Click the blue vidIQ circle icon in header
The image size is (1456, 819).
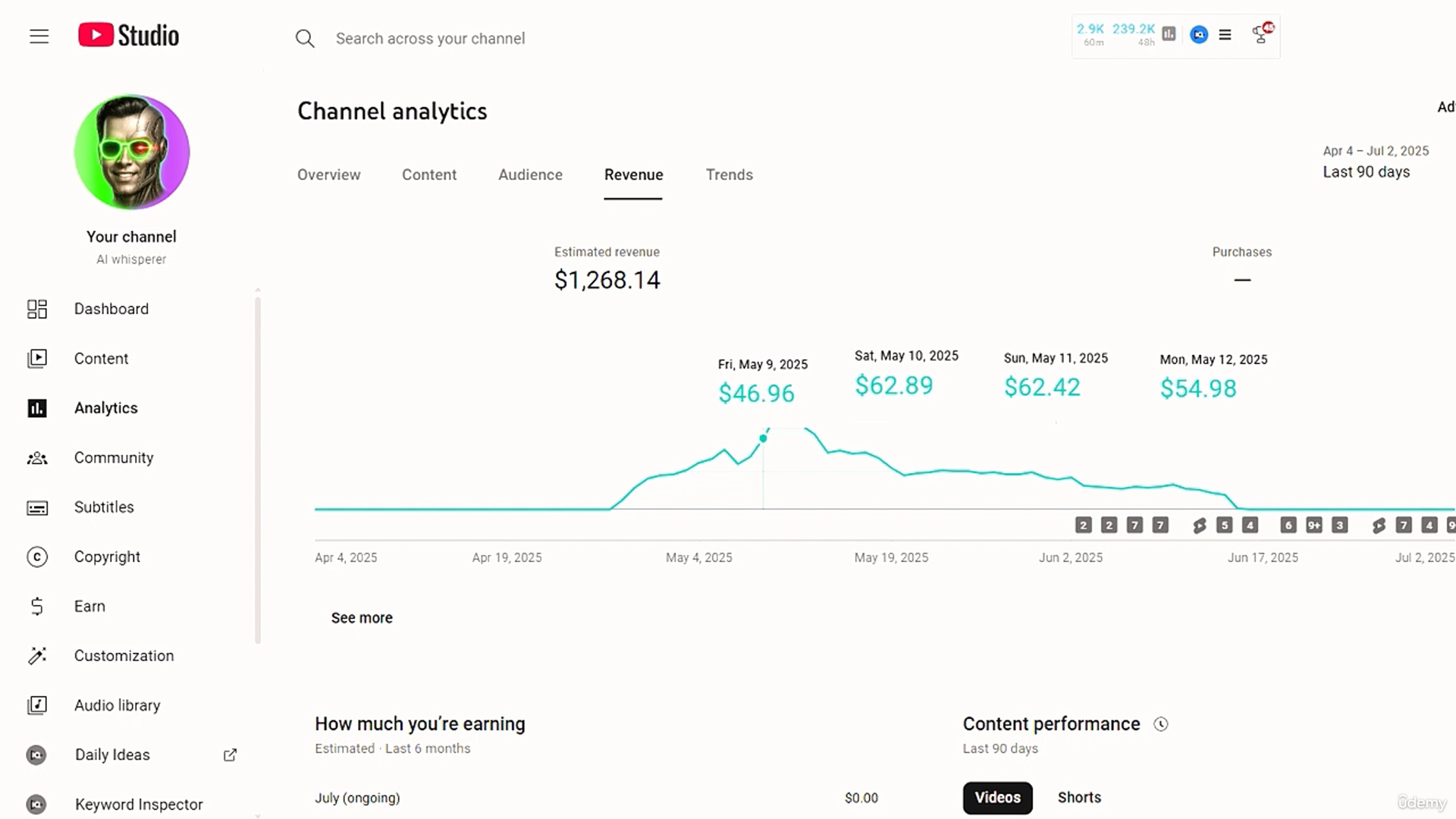pos(1199,35)
